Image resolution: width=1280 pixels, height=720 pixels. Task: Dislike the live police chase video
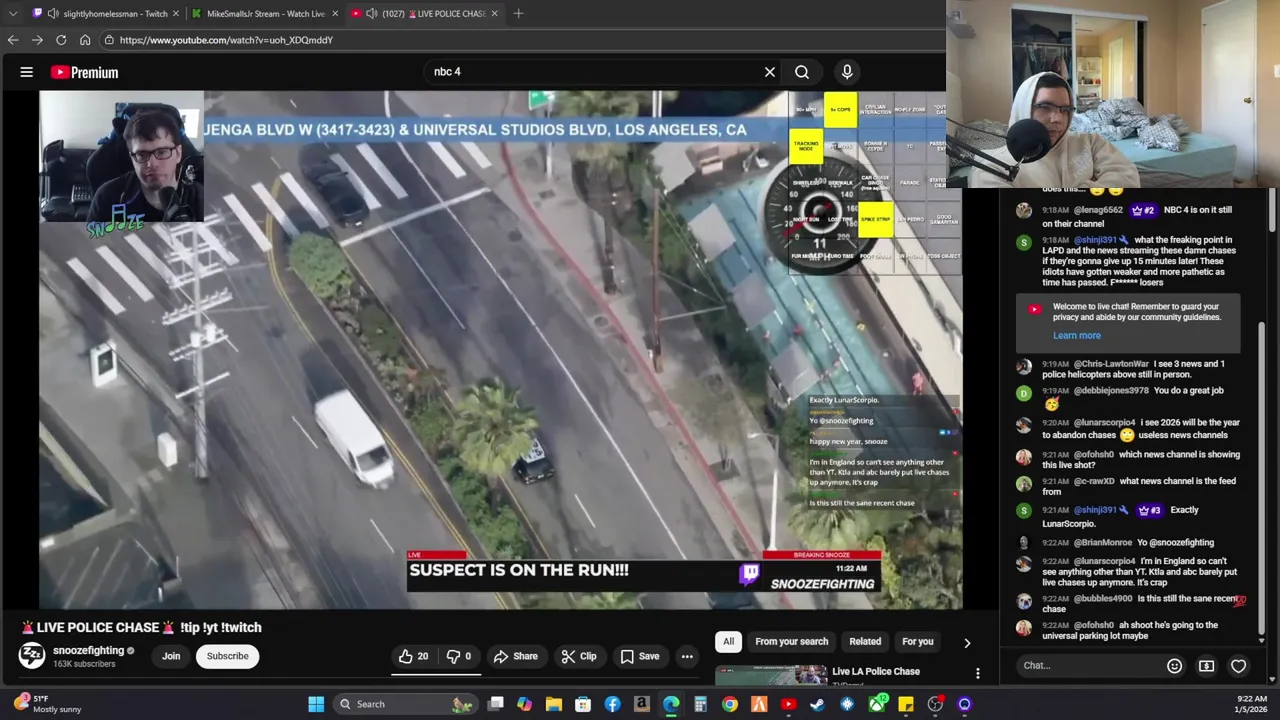pyautogui.click(x=459, y=656)
